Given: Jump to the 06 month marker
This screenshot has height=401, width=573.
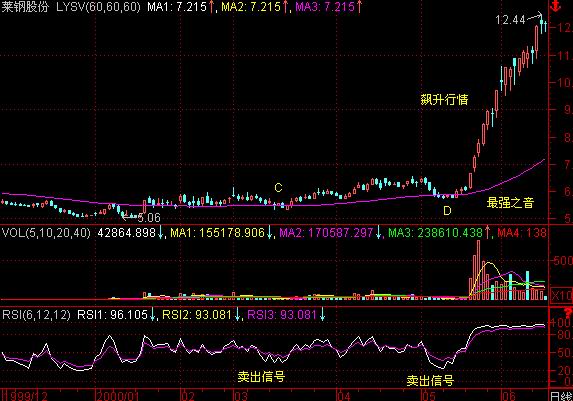Looking at the screenshot, I should pos(508,396).
